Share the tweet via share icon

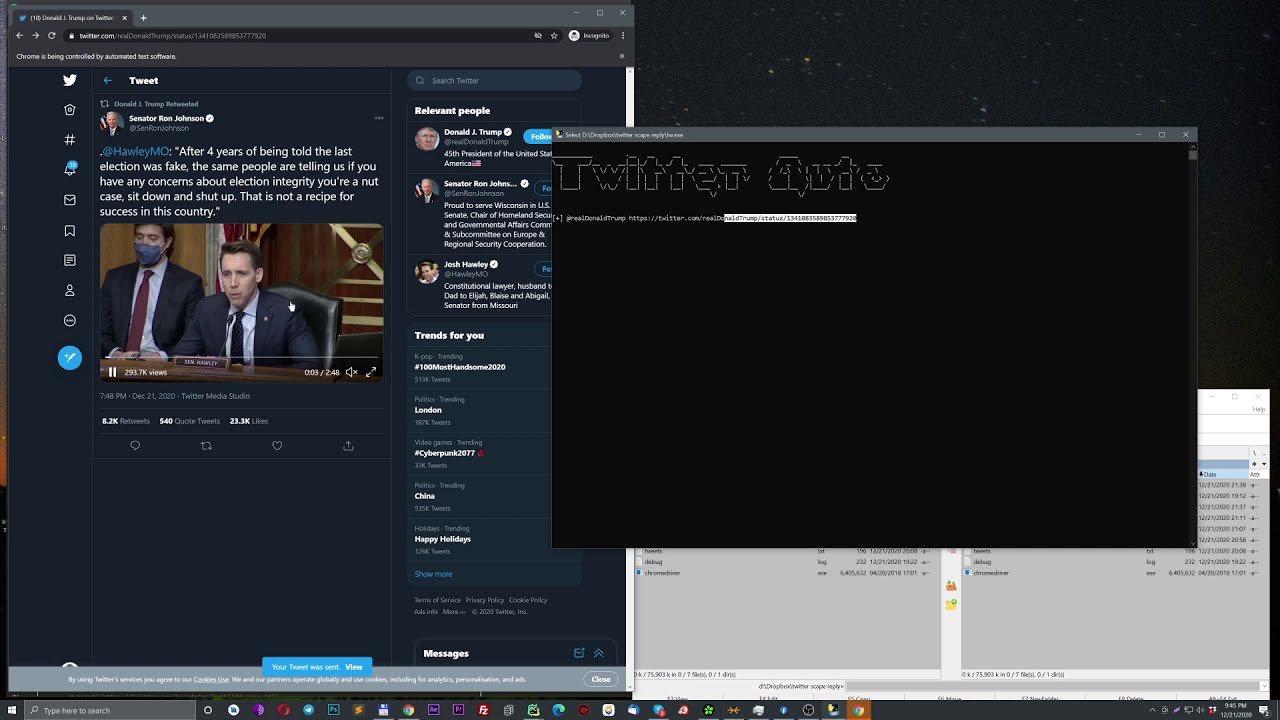348,446
